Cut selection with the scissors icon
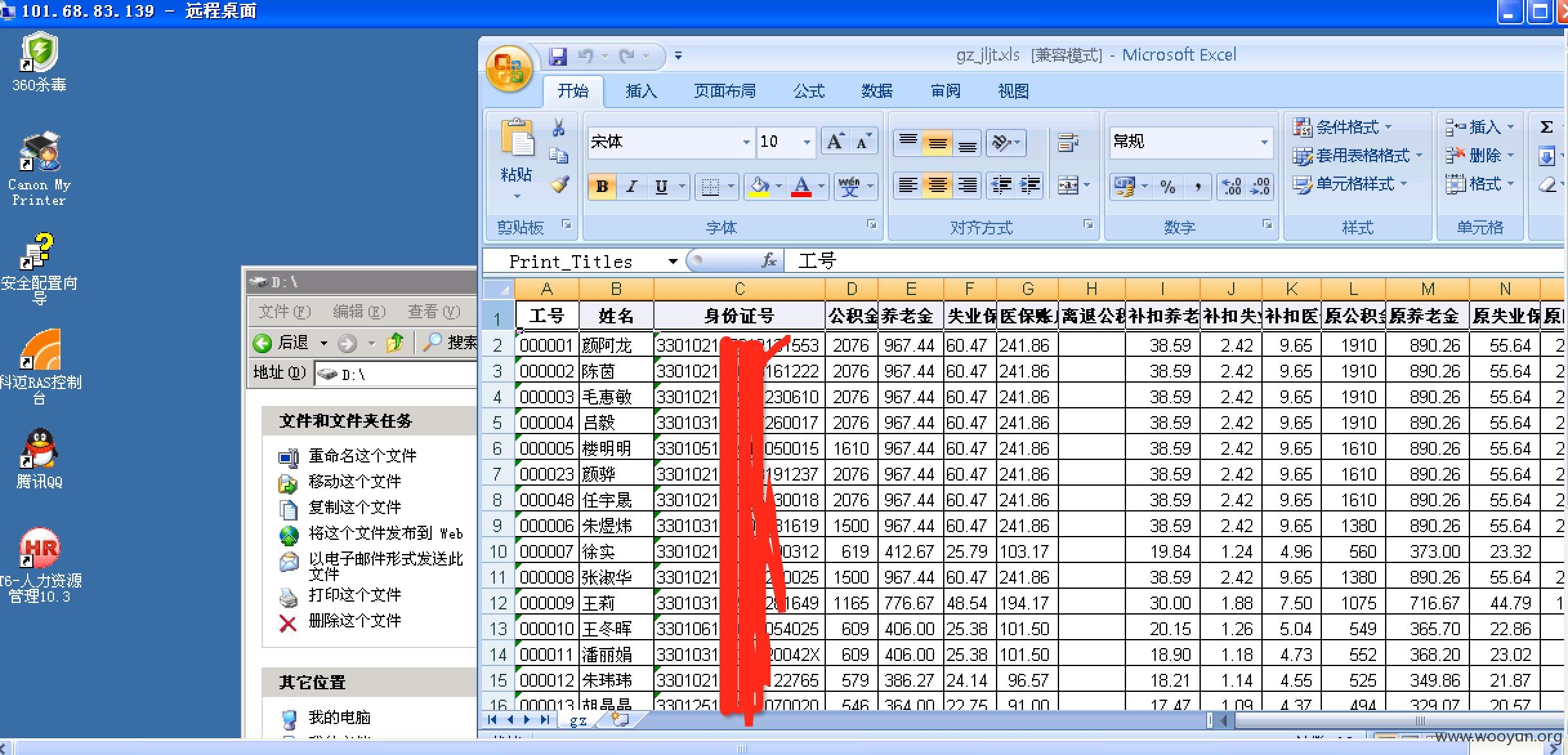The height and width of the screenshot is (755, 1568). click(x=559, y=128)
